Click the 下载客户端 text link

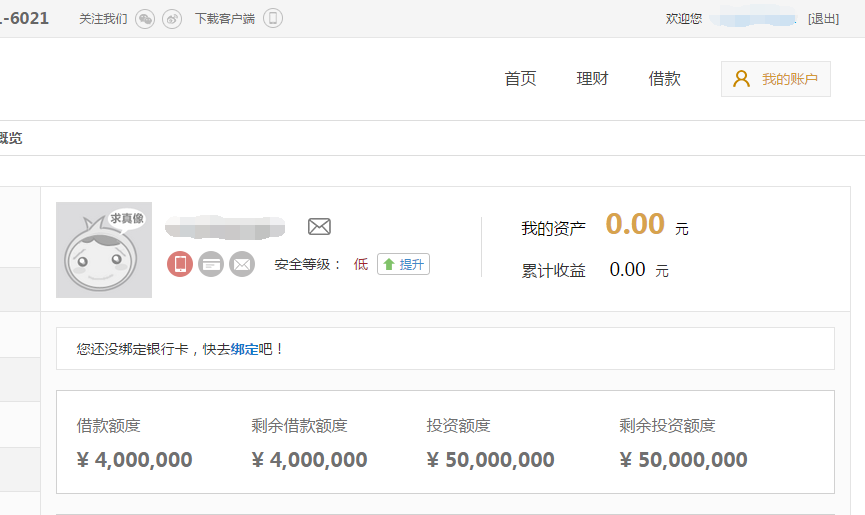pyautogui.click(x=226, y=19)
